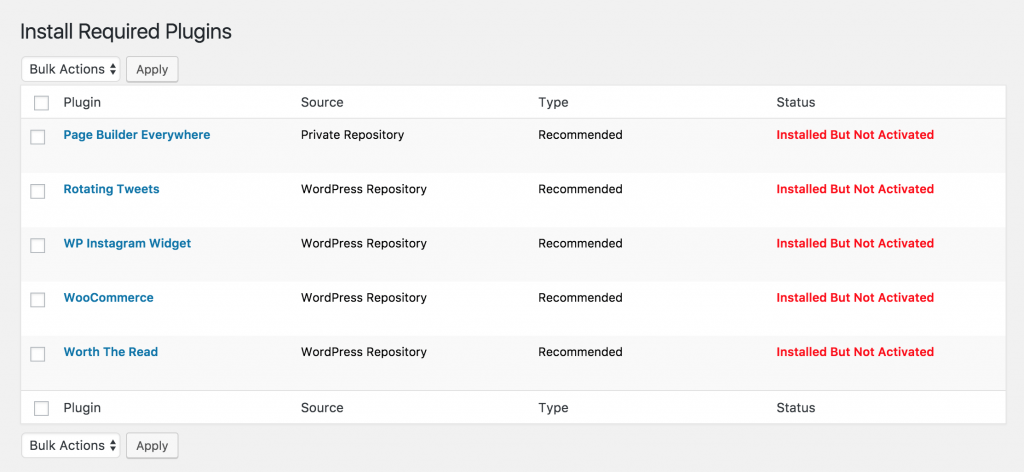Click the WP Instagram Widget status text
The width and height of the screenshot is (1024, 472).
[x=855, y=244]
